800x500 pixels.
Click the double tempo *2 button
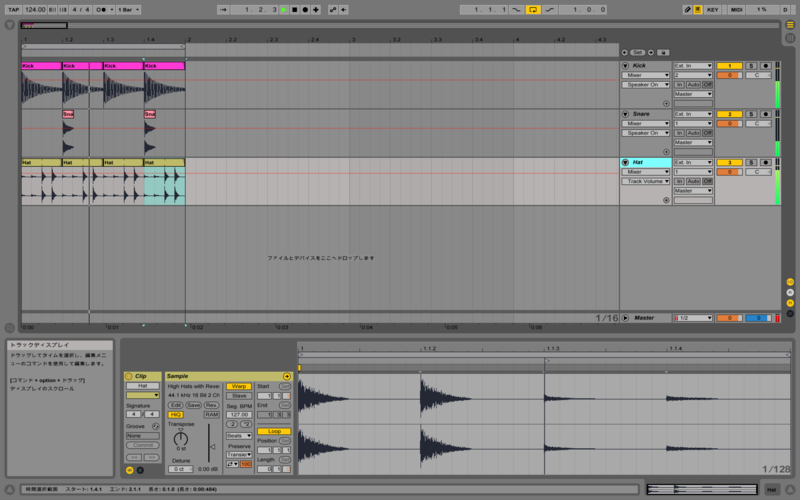(x=245, y=424)
